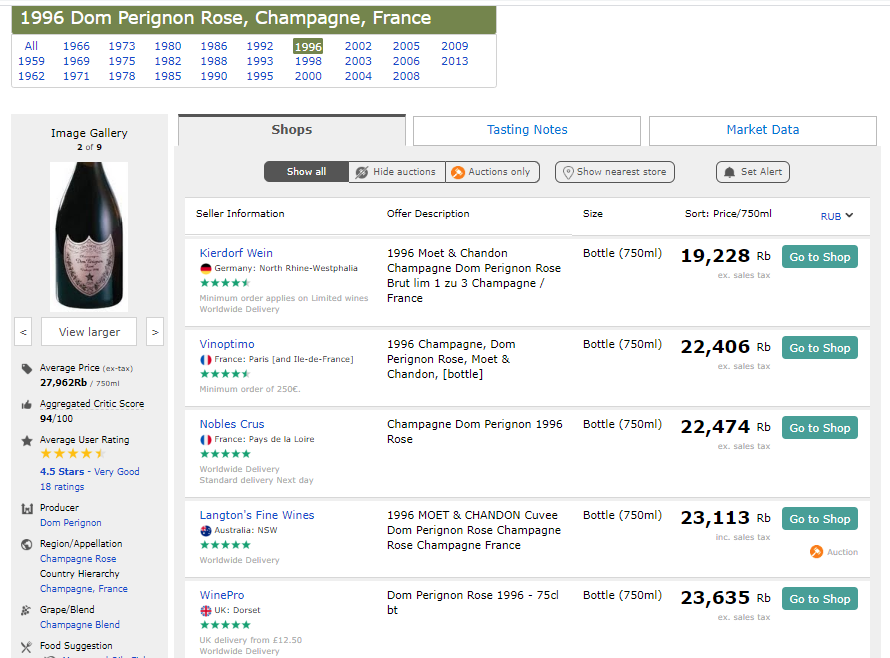Image resolution: width=890 pixels, height=658 pixels.
Task: Select the All vintages link
Action: pyautogui.click(x=31, y=47)
